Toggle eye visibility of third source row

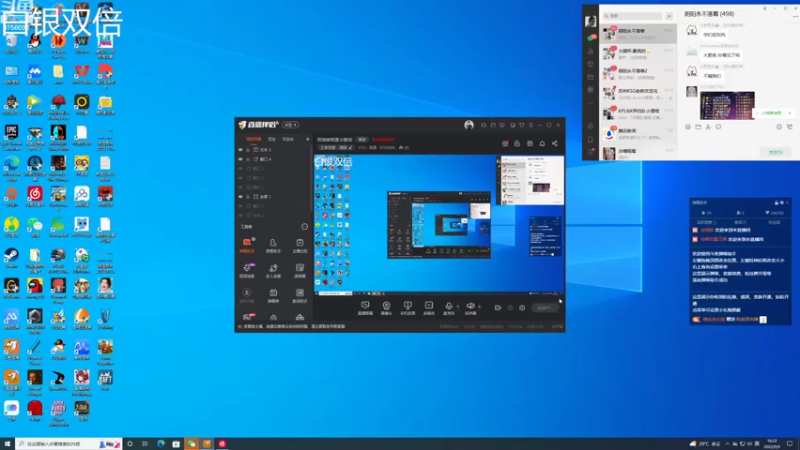(240, 168)
